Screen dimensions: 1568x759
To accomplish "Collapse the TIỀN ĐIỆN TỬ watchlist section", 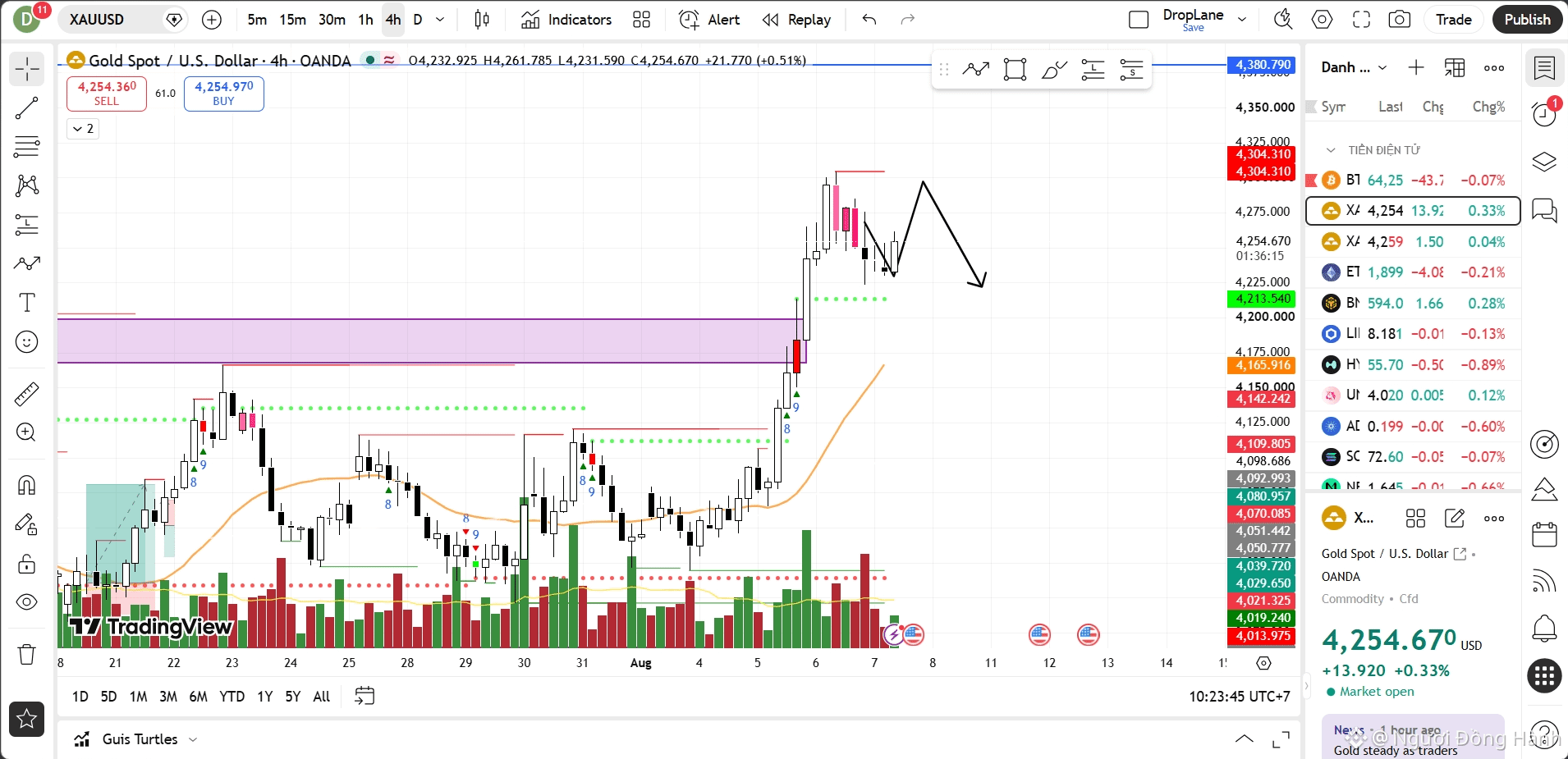I will point(1331,150).
